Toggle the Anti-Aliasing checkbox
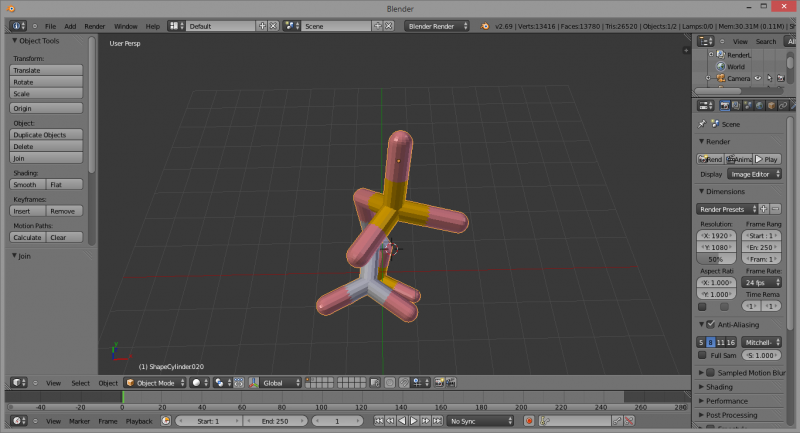800x433 pixels. (x=710, y=325)
